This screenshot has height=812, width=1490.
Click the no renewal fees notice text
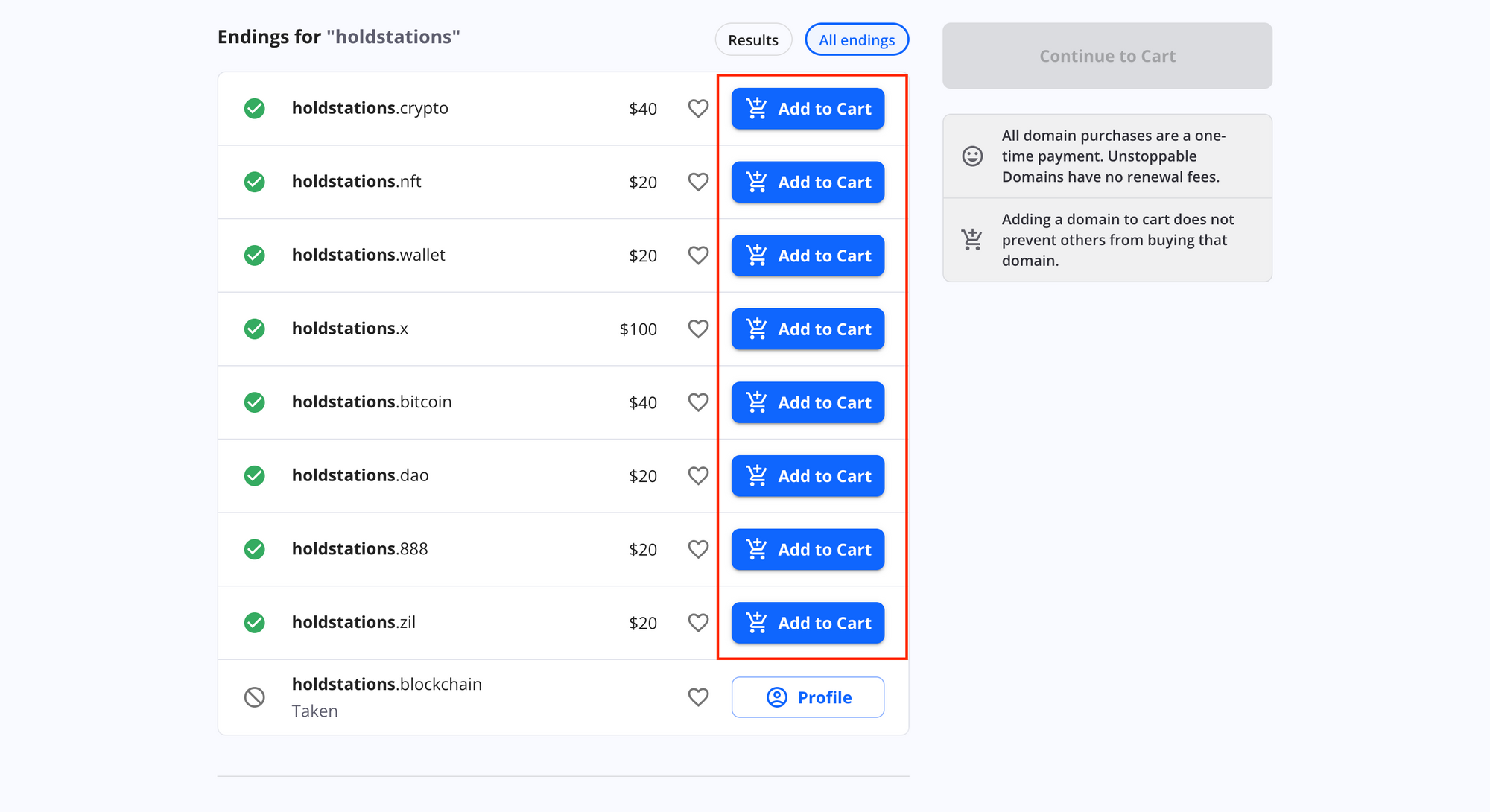[x=1114, y=156]
